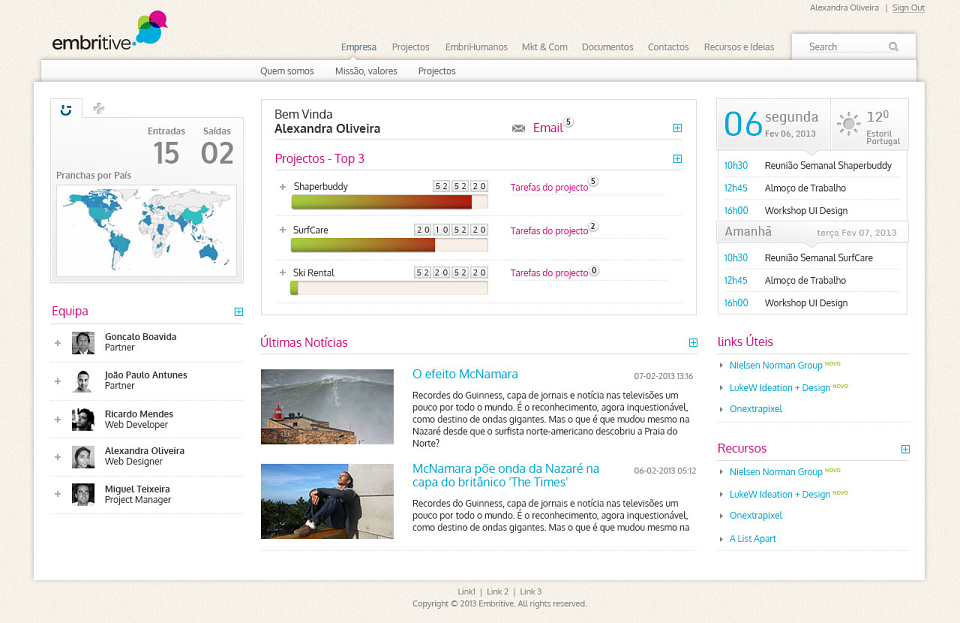
Task: Open the EmbriHumanos menu
Action: click(476, 47)
